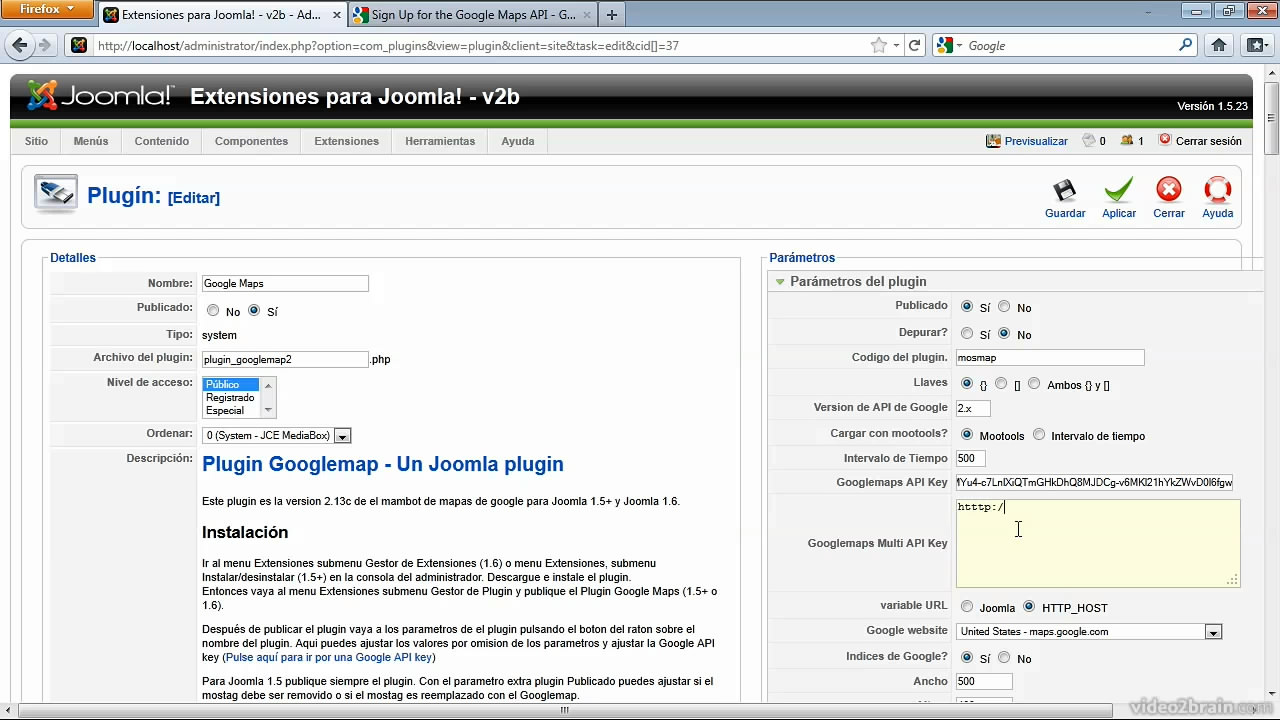Click the Ancho input field

tap(984, 682)
